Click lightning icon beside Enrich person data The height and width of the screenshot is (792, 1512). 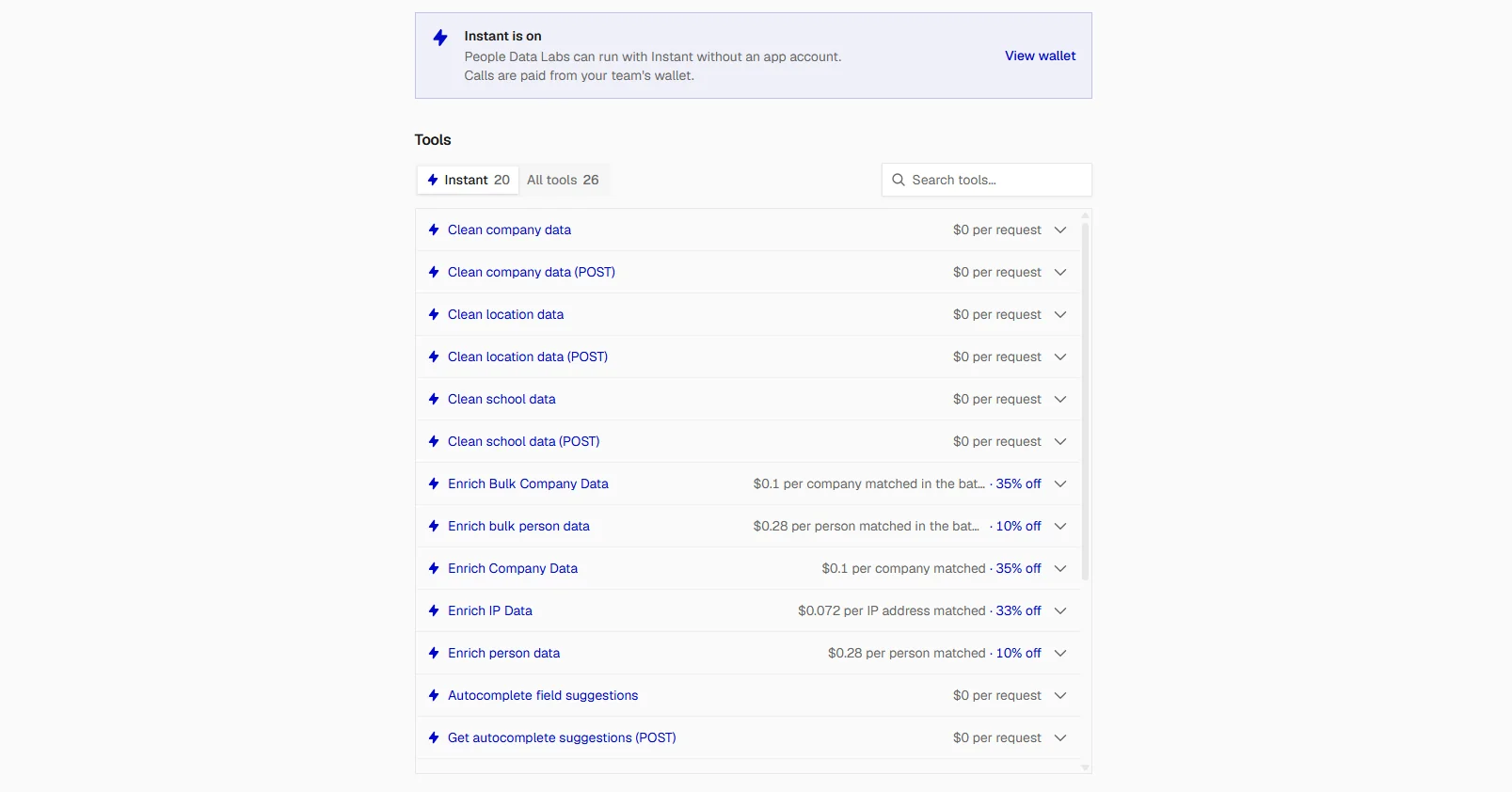coord(434,653)
